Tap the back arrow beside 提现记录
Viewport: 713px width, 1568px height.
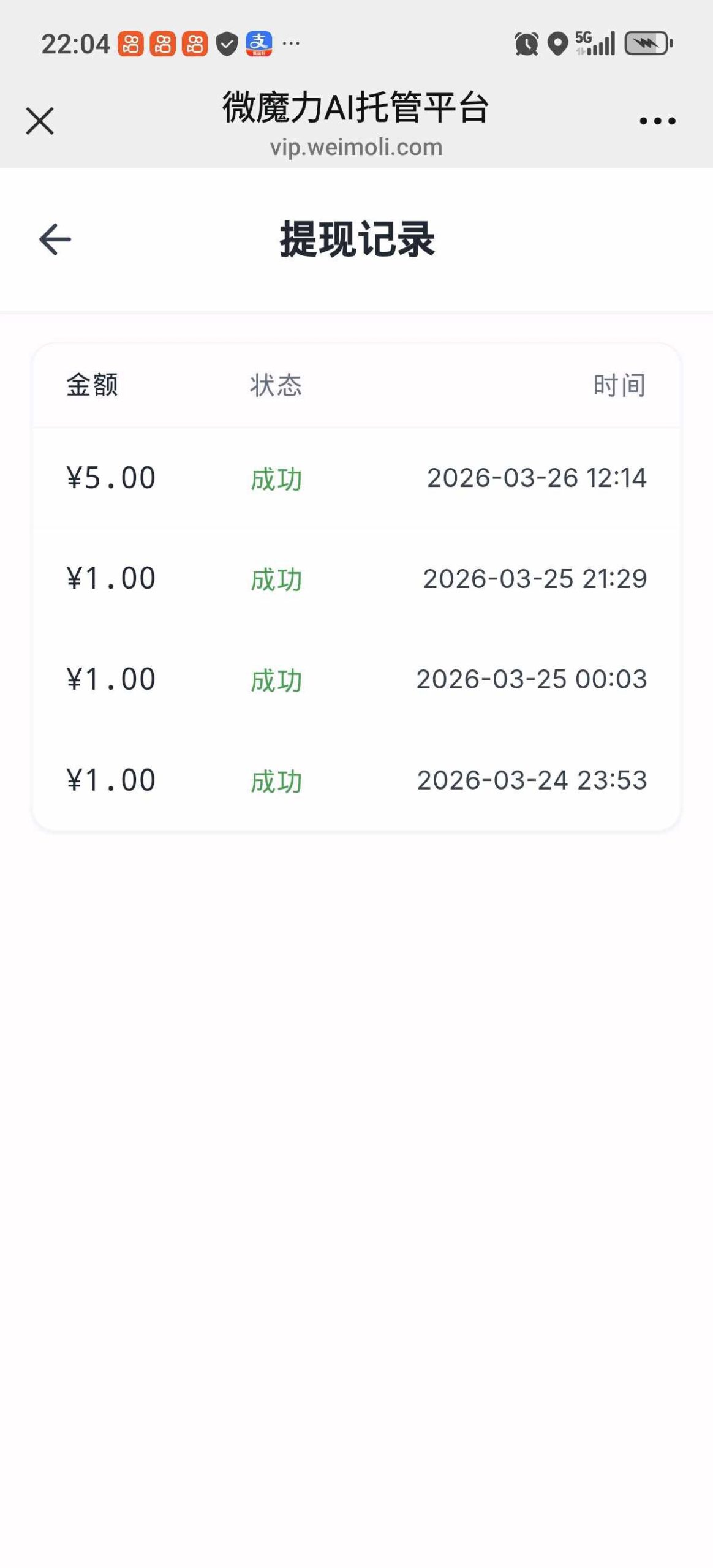tap(55, 239)
